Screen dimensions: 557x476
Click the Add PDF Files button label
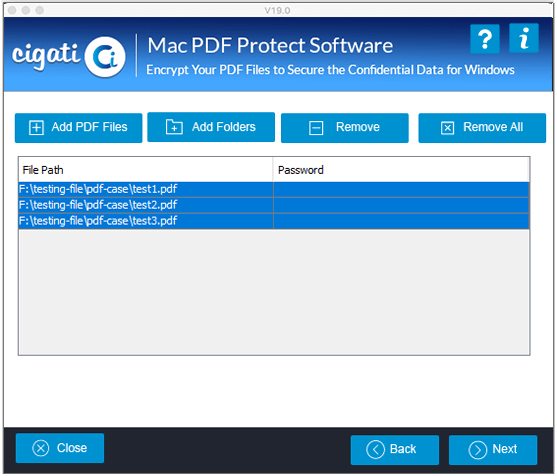pyautogui.click(x=90, y=127)
